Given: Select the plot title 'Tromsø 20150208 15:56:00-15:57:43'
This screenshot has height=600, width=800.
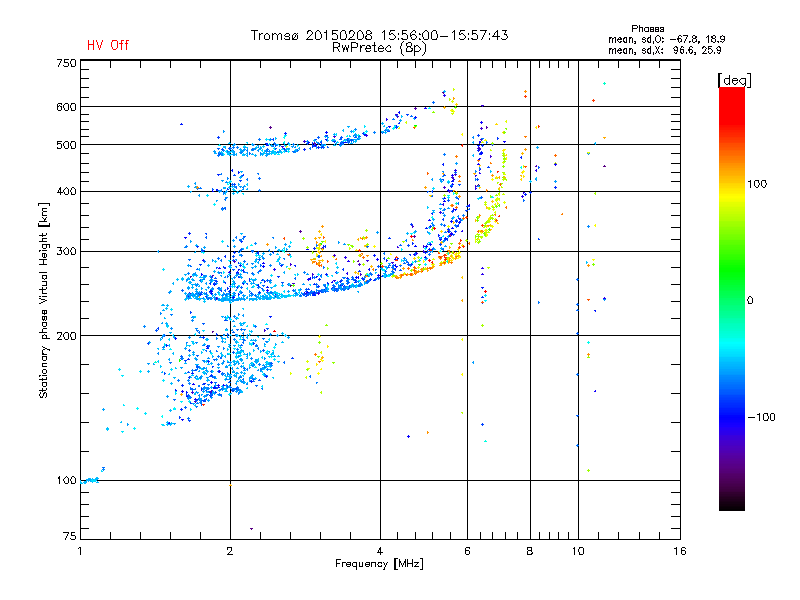Looking at the screenshot, I should coord(379,35).
